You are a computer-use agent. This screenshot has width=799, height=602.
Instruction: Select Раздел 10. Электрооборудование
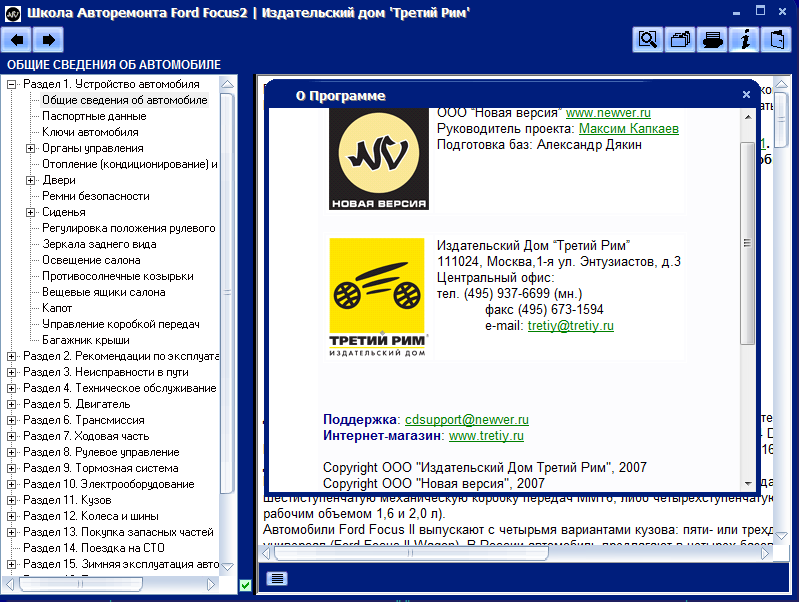[109, 484]
